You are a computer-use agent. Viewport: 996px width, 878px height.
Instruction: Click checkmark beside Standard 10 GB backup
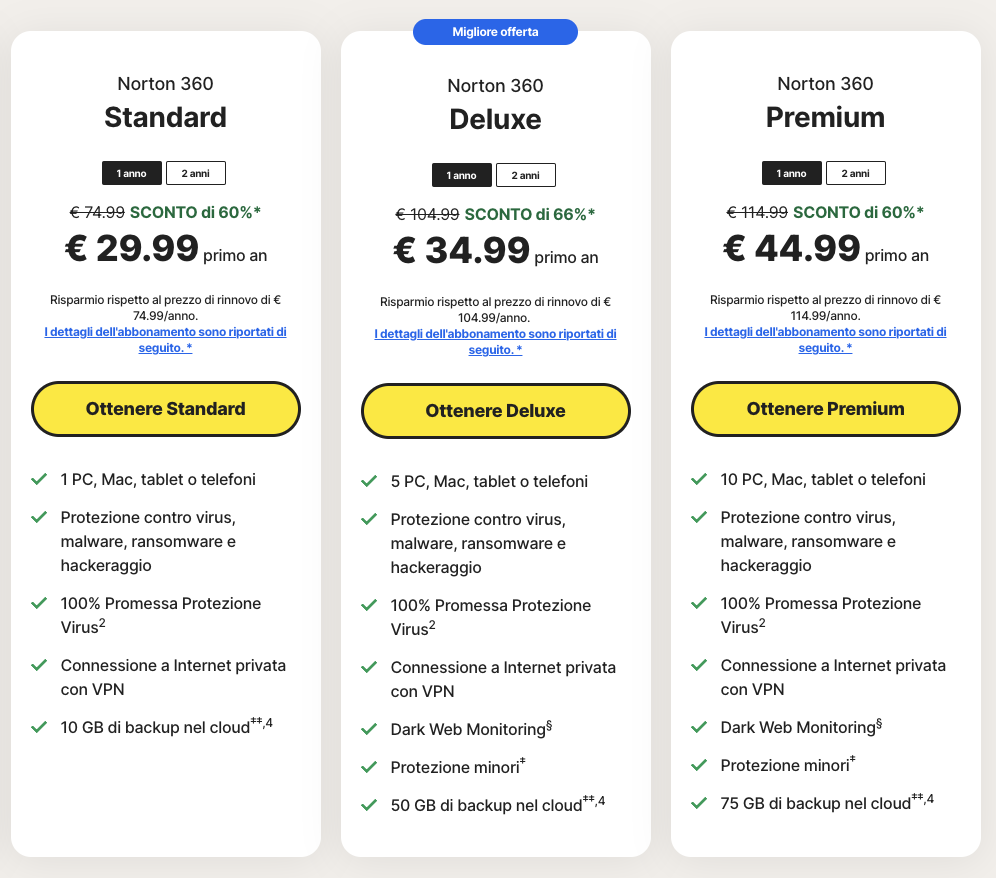pyautogui.click(x=40, y=727)
